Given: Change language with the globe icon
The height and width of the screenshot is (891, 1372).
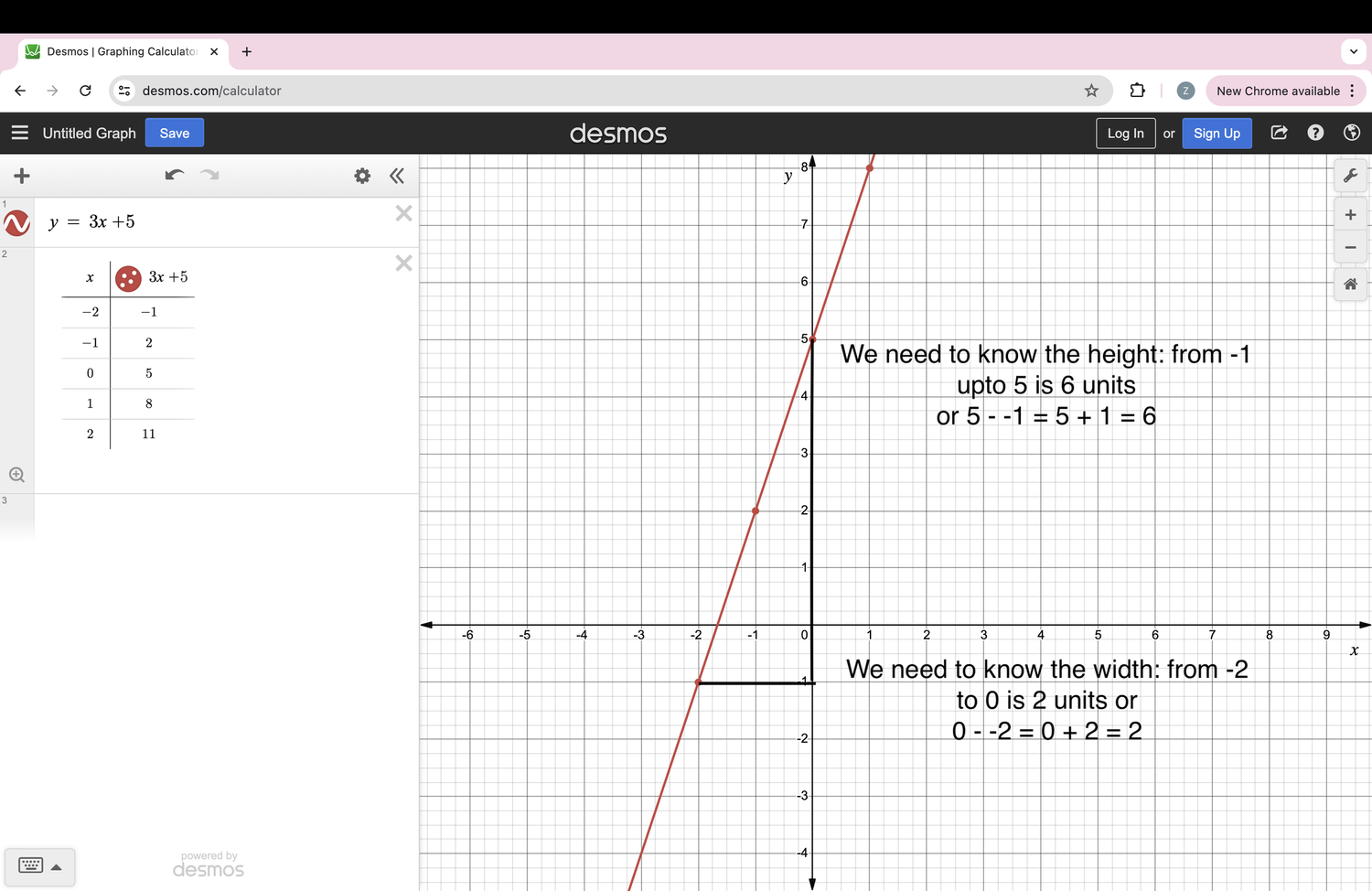Looking at the screenshot, I should tap(1352, 133).
